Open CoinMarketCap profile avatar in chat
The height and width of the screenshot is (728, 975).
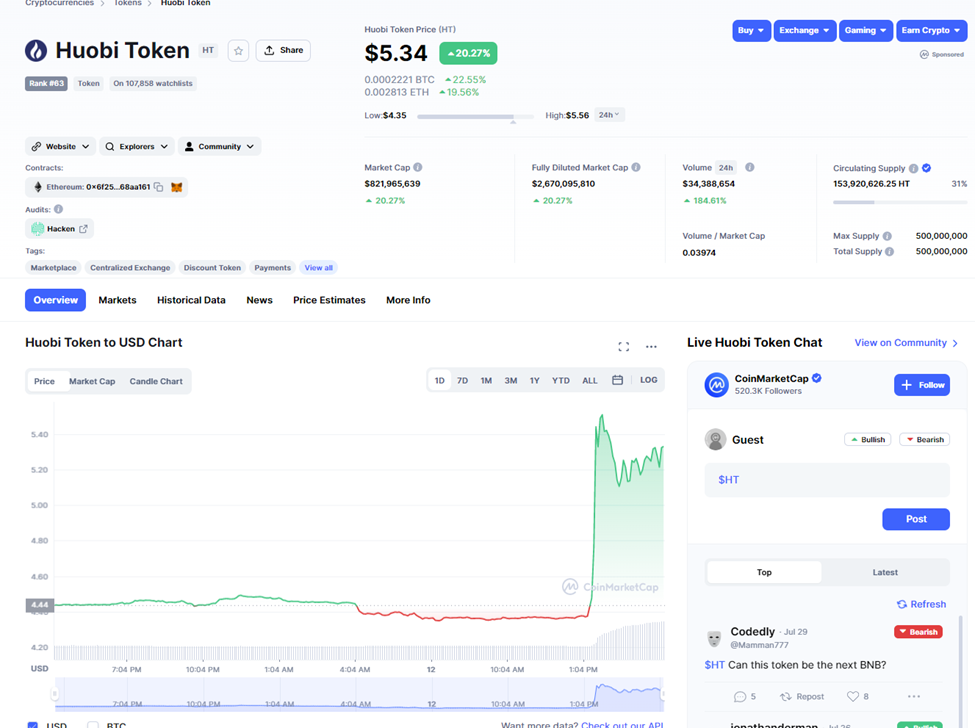(x=716, y=385)
